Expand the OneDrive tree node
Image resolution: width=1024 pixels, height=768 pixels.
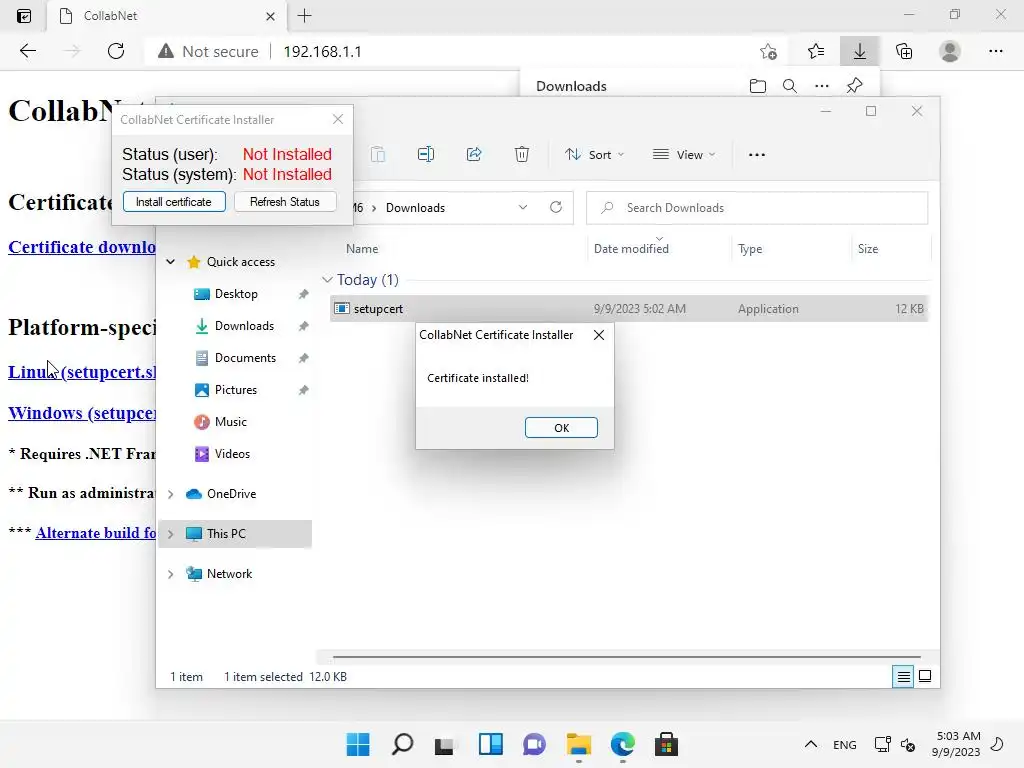[170, 494]
